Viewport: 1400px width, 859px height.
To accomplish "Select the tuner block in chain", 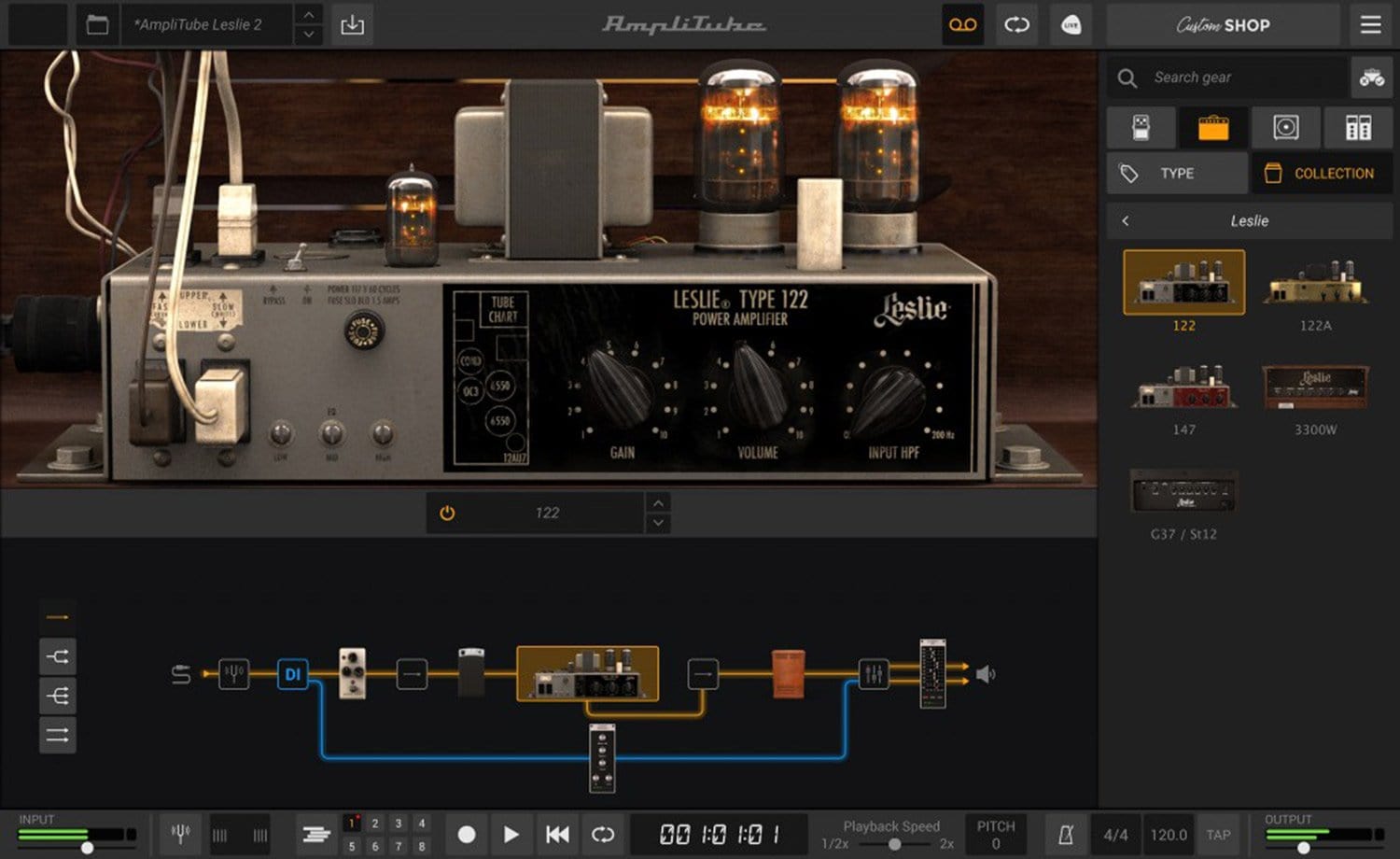I will (233, 673).
